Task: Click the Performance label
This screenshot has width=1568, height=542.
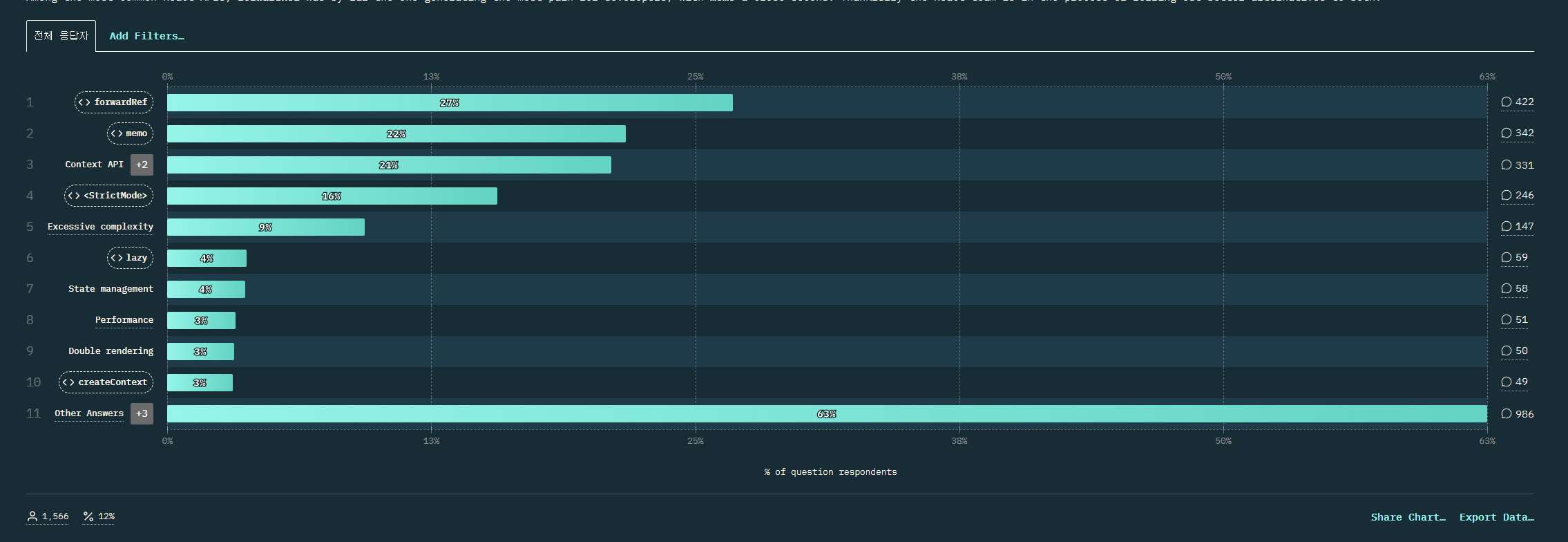Action: pyautogui.click(x=124, y=320)
